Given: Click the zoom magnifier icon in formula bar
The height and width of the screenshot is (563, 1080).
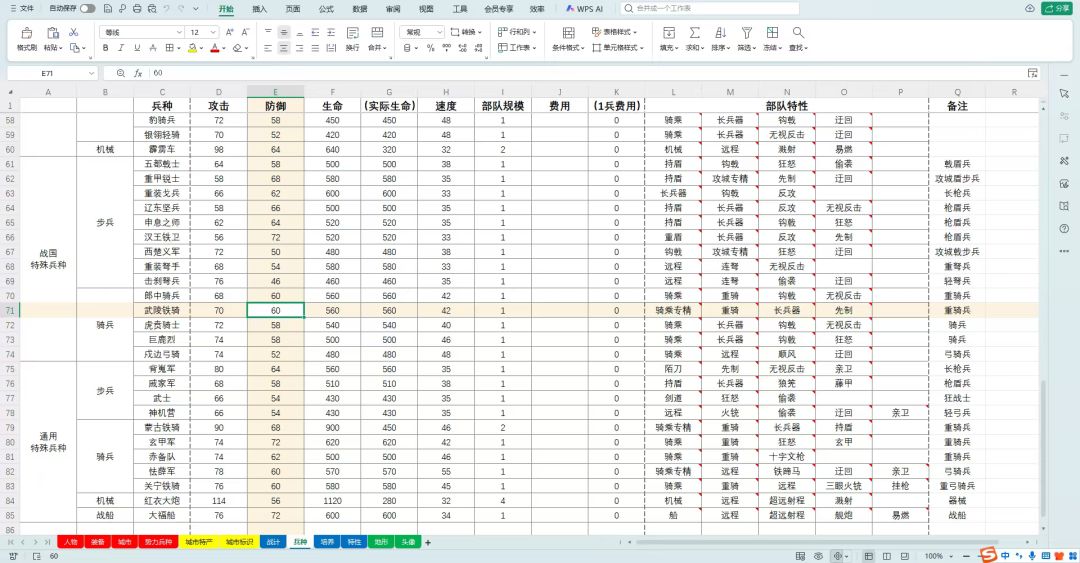Looking at the screenshot, I should point(121,73).
